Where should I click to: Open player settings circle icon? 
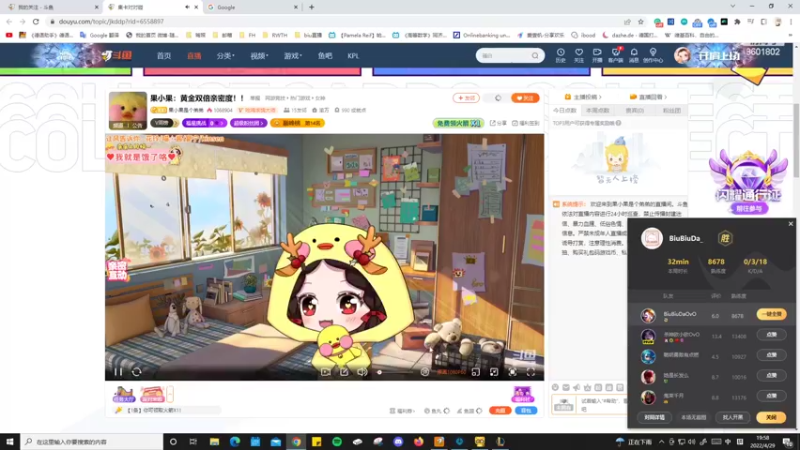point(424,372)
